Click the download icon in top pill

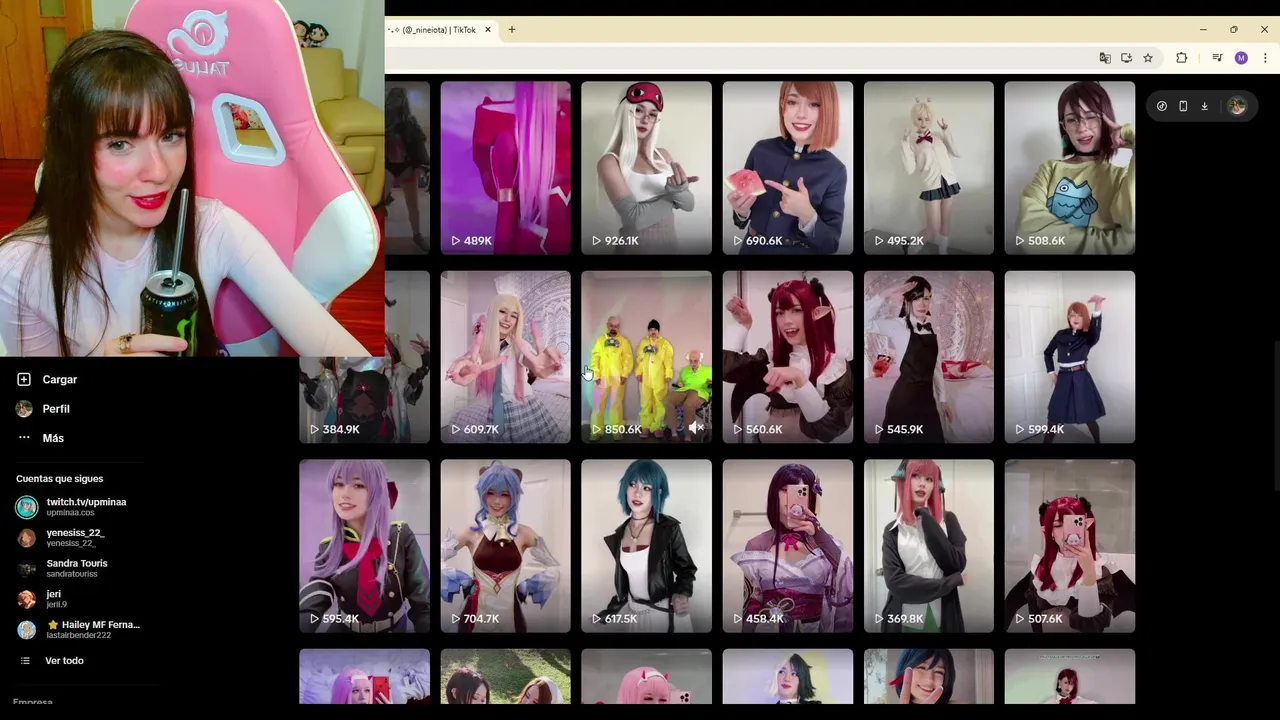pos(1205,106)
